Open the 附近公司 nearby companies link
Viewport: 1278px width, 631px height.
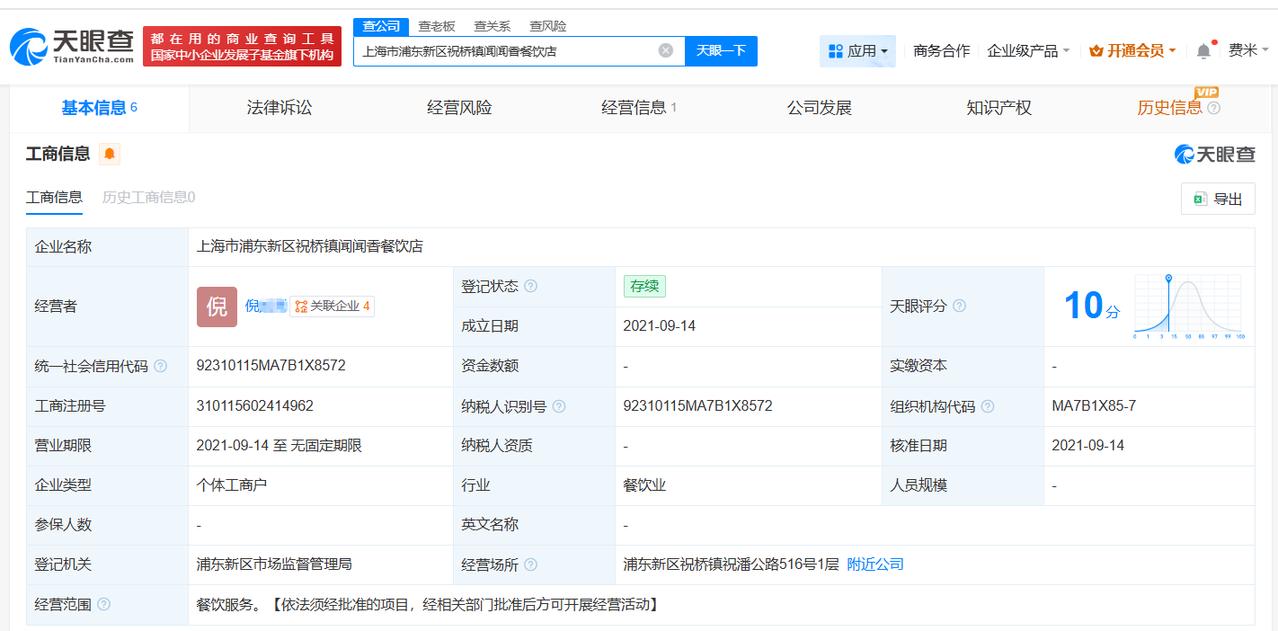point(875,565)
